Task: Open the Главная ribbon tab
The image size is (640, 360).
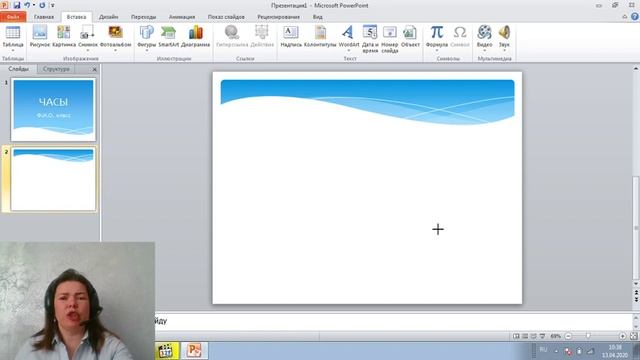Action: (44, 17)
